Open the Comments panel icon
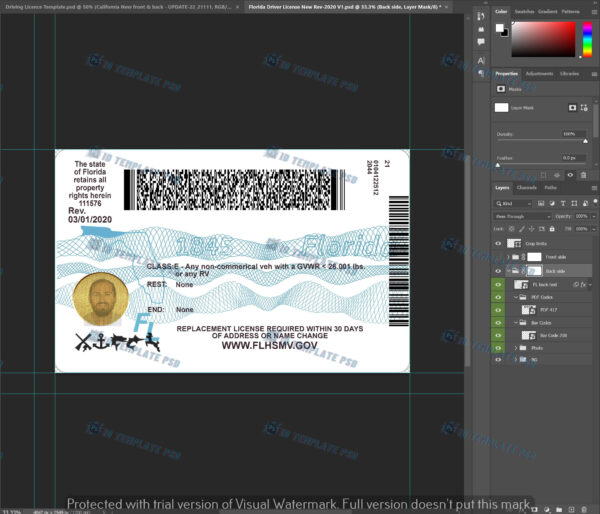600x514 pixels. (481, 42)
